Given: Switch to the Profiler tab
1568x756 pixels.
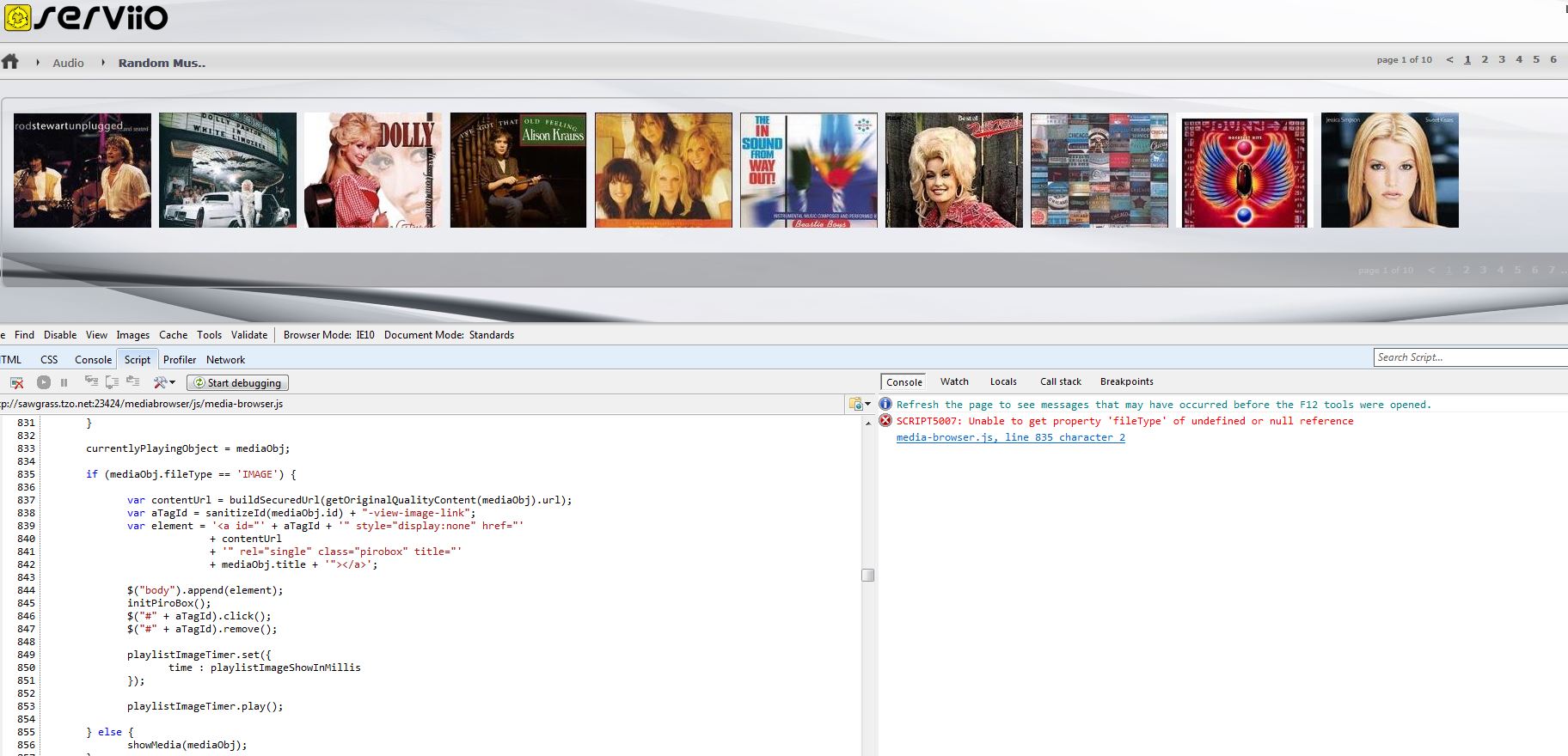Looking at the screenshot, I should tap(180, 360).
